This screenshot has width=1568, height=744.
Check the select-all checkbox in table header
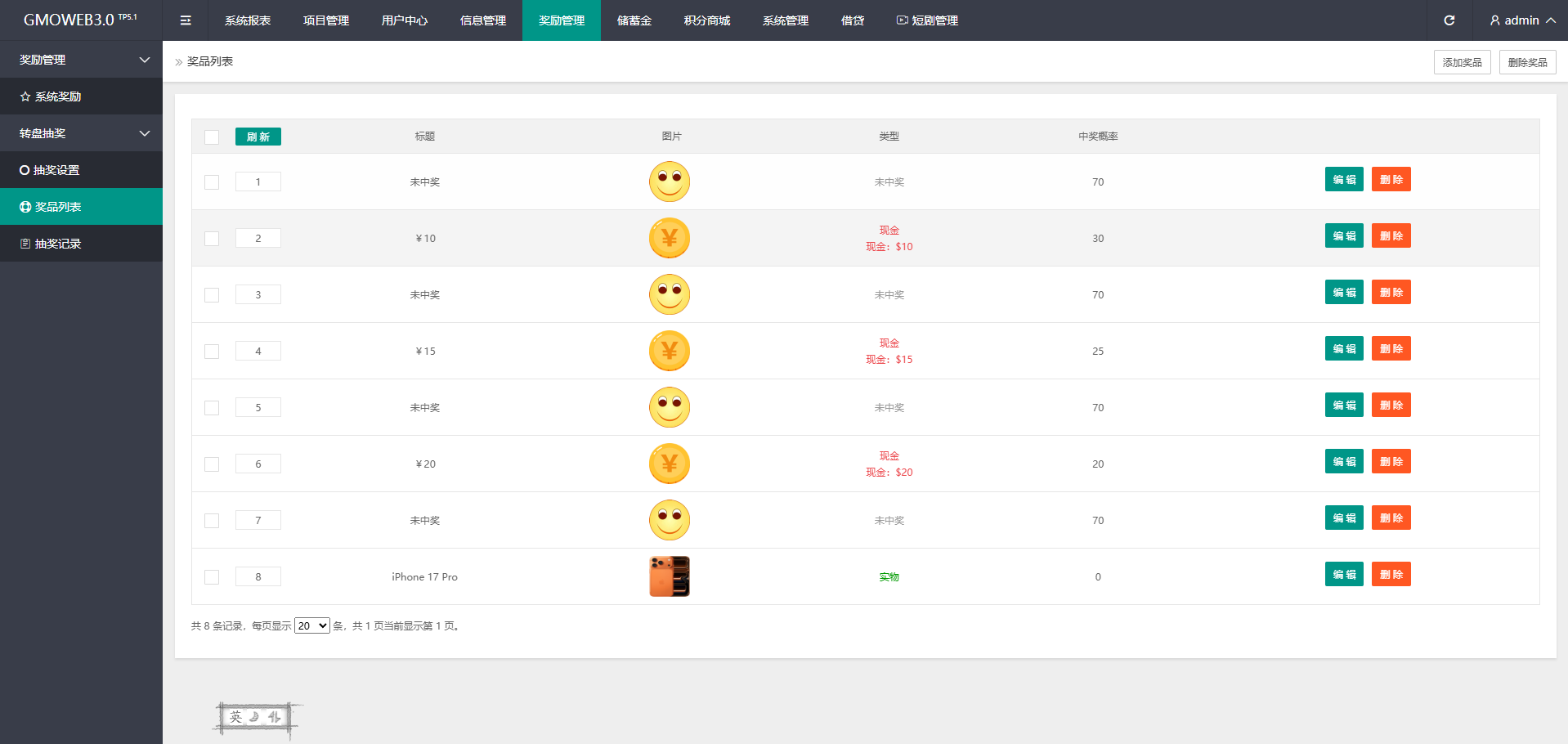212,137
